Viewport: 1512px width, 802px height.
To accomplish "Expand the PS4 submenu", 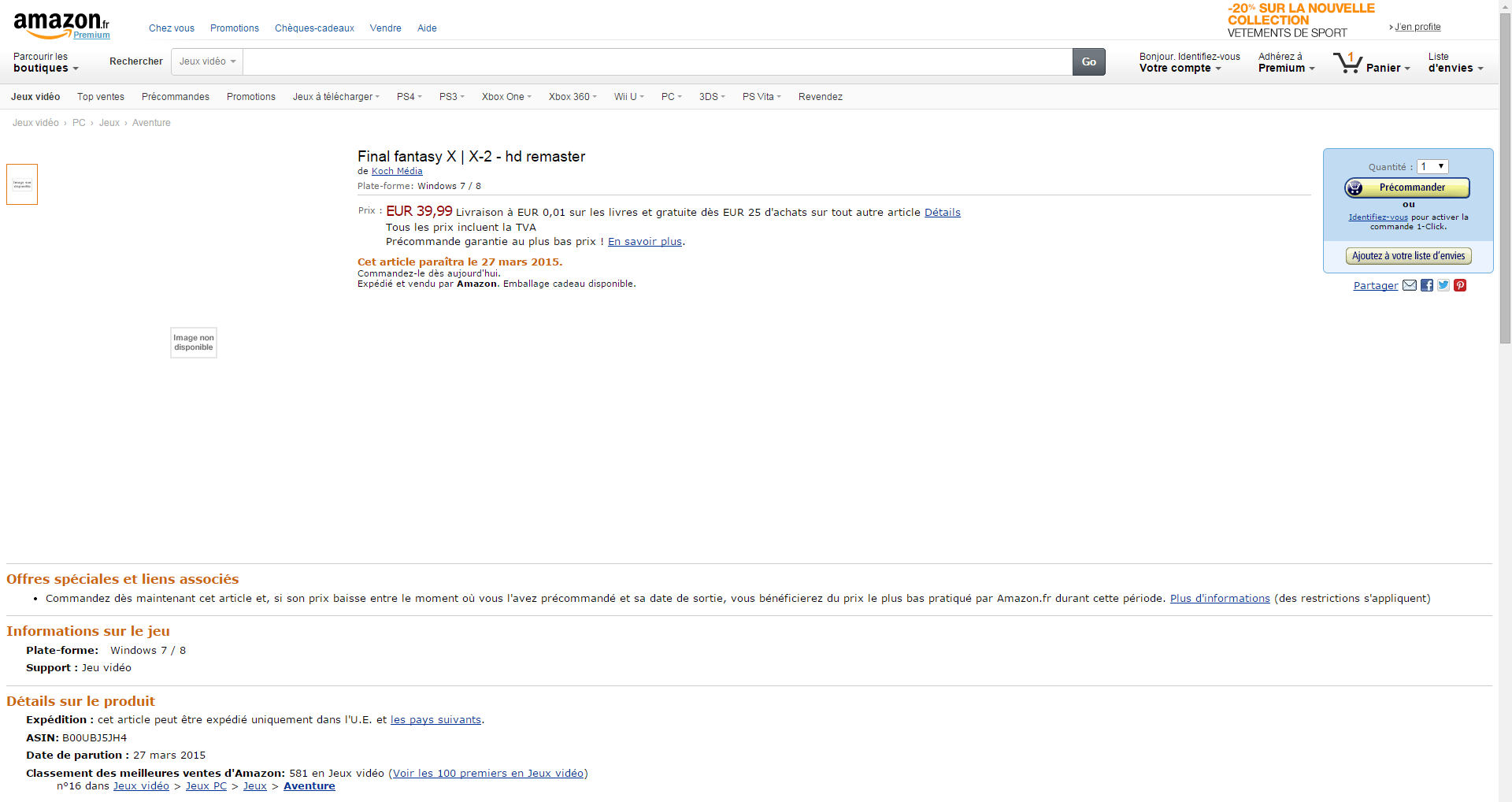I will point(409,97).
